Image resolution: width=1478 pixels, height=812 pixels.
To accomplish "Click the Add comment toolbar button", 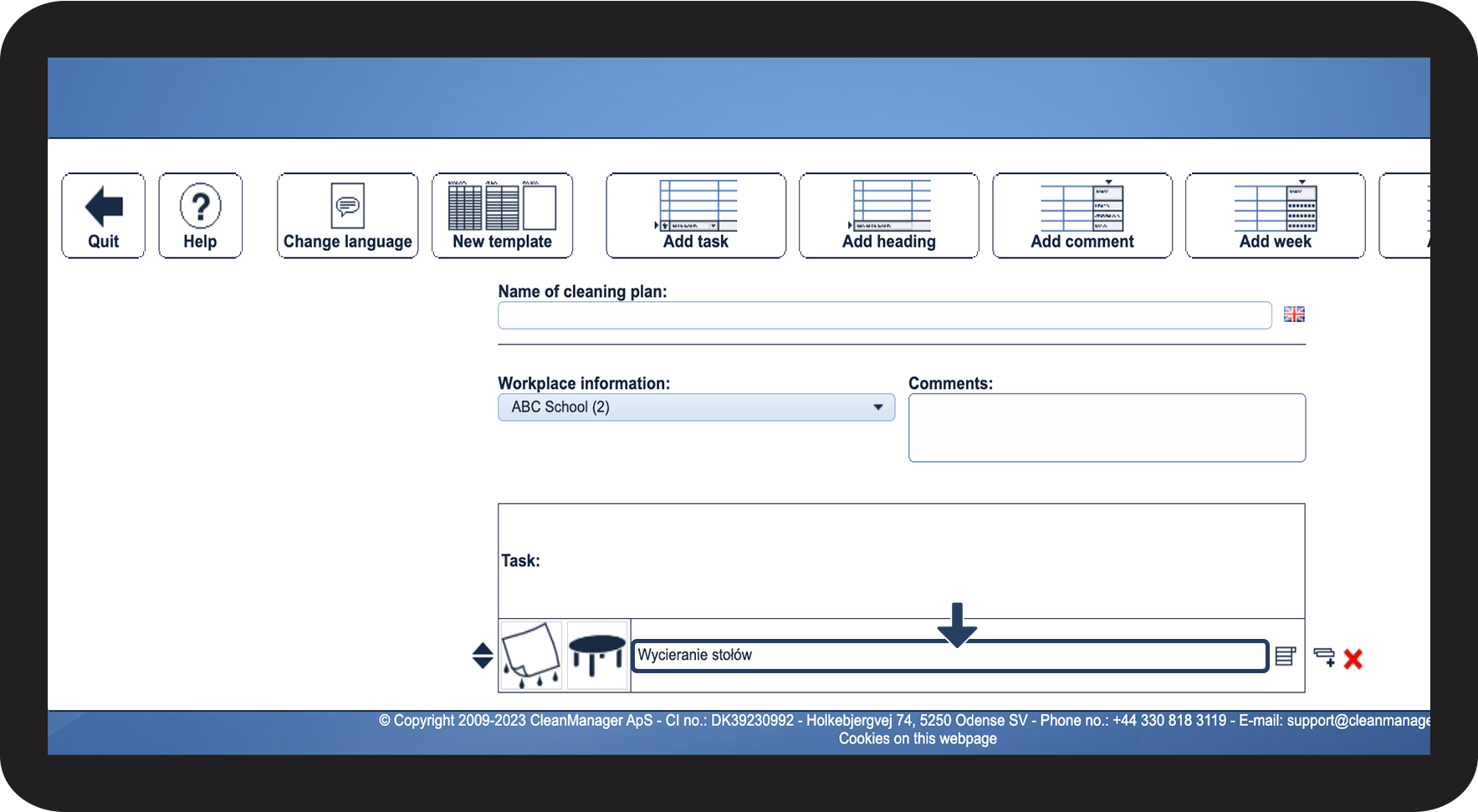I will pos(1082,216).
